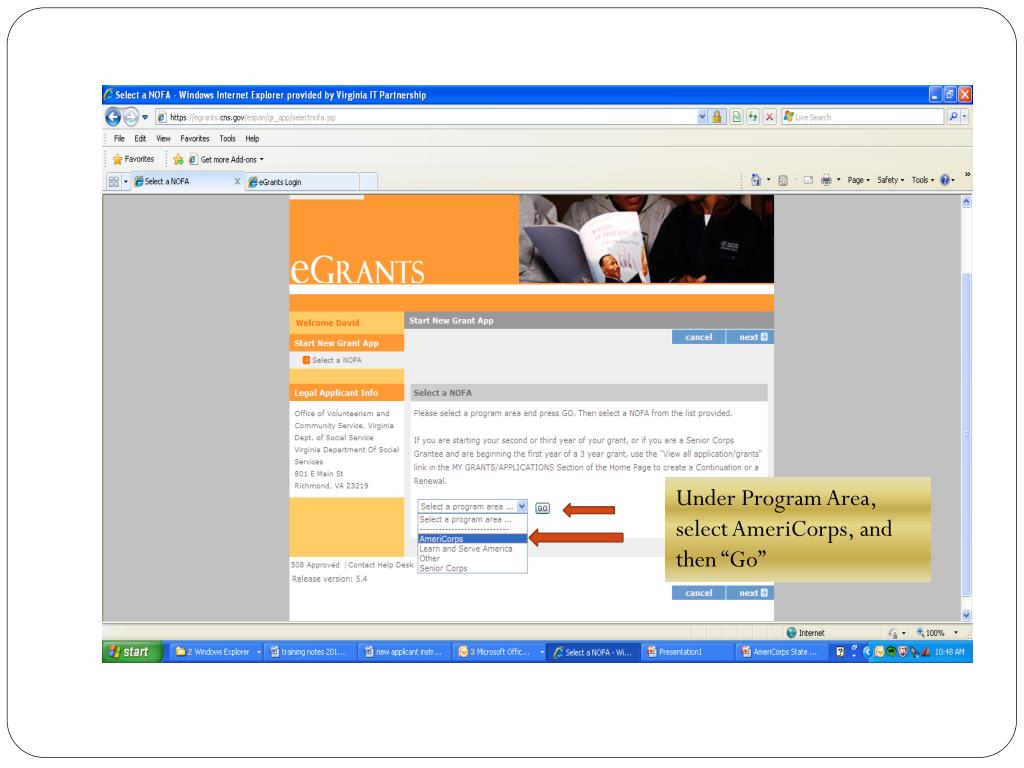Click the Live Search magnifier button

point(953,117)
